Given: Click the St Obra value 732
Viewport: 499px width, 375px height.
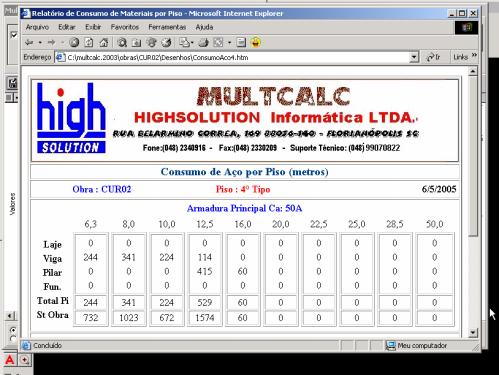Looking at the screenshot, I should click(91, 318).
